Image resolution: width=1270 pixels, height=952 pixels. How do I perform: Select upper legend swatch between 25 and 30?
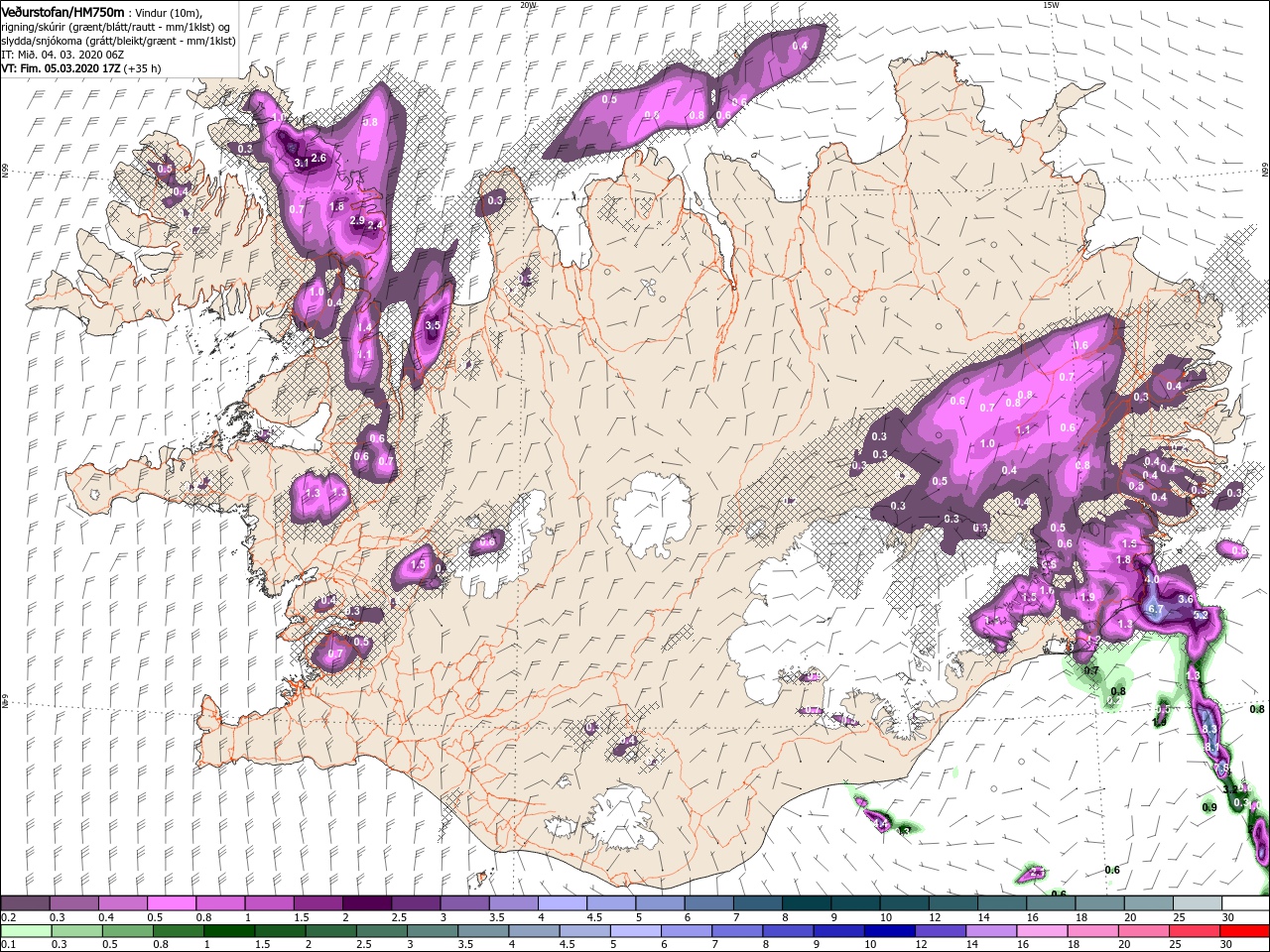(x=1197, y=903)
